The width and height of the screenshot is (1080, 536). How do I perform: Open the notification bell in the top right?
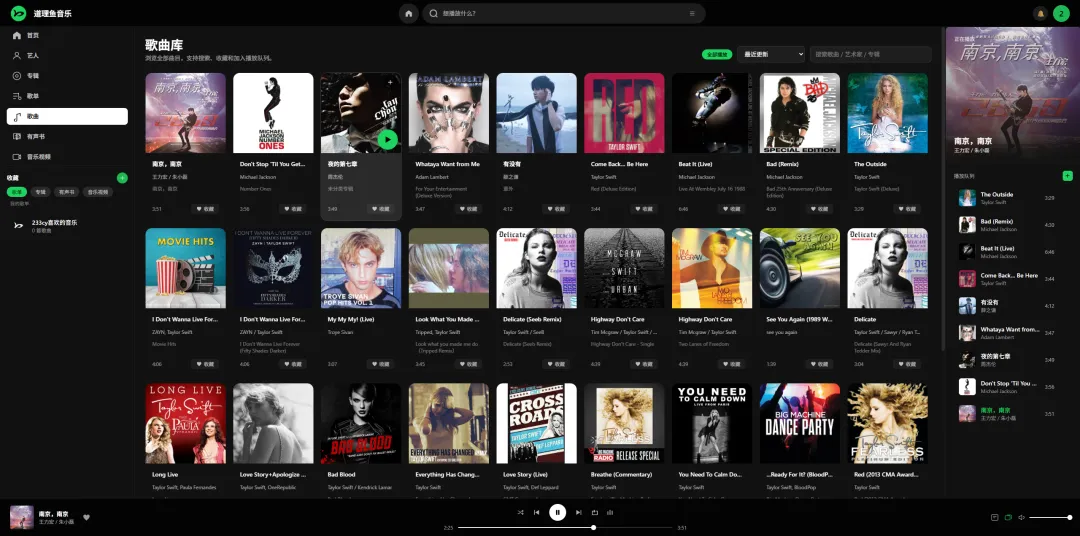(1040, 13)
